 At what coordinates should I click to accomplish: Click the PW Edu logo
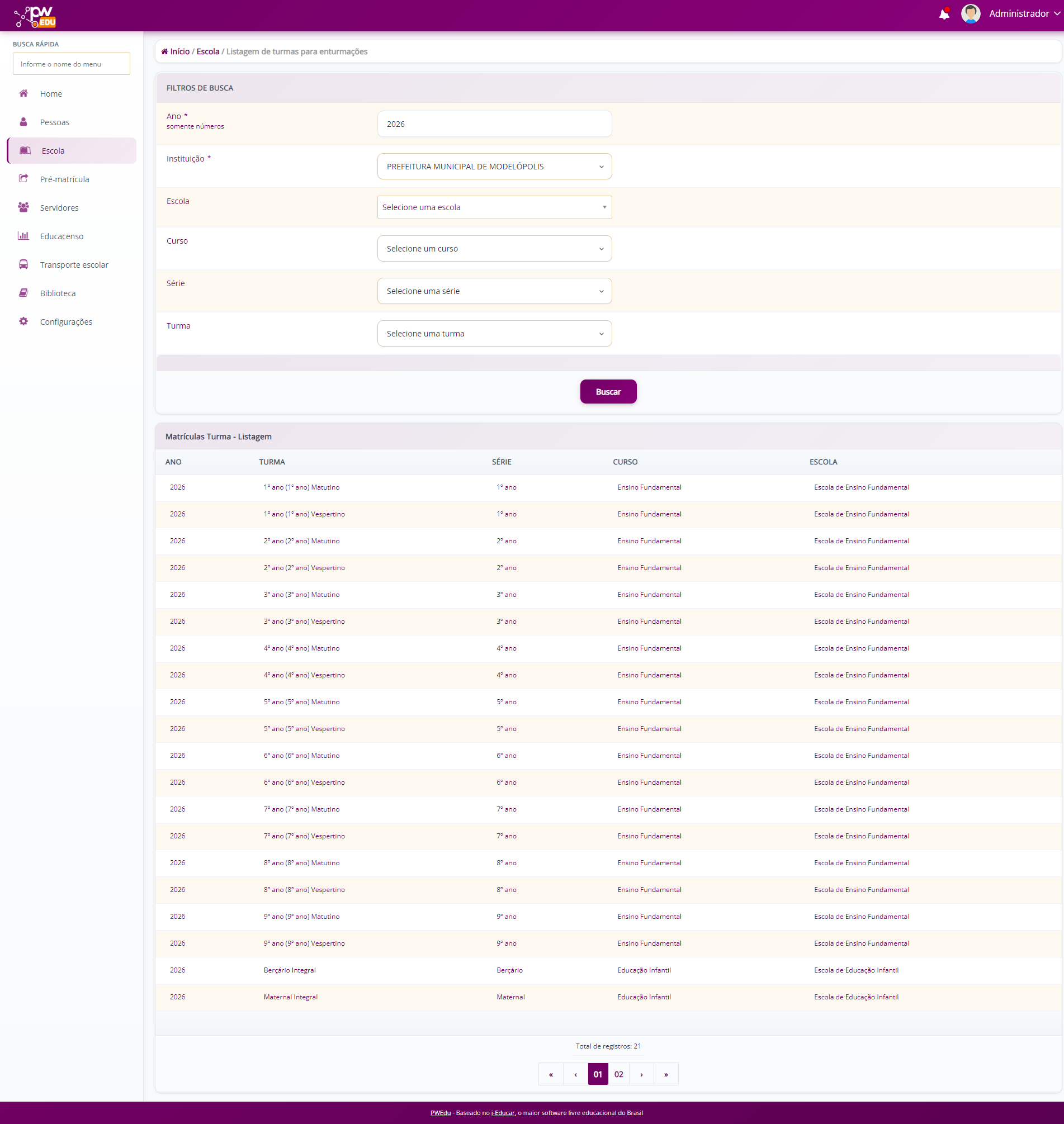(x=35, y=16)
